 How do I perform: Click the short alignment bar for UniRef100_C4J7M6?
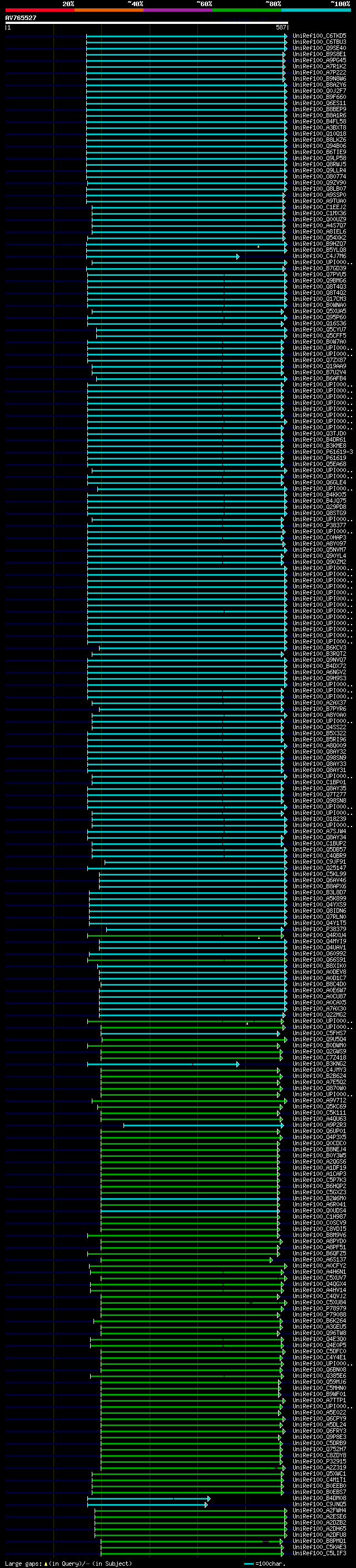(163, 256)
